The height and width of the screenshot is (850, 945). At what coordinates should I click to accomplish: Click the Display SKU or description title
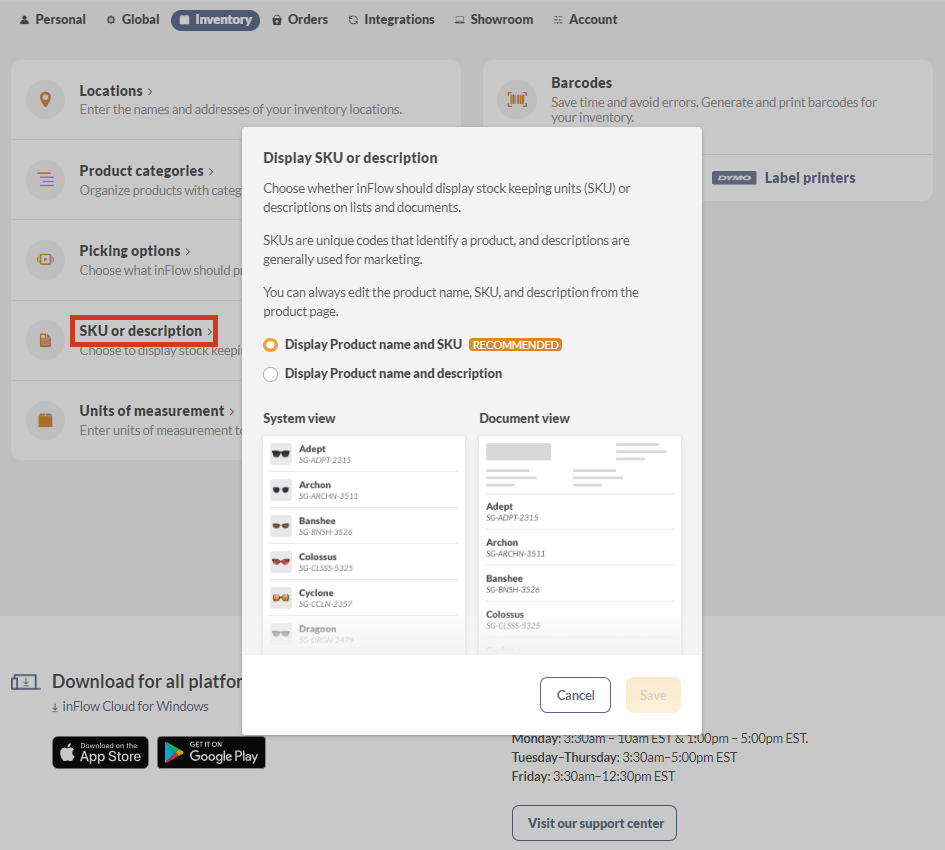pyautogui.click(x=350, y=158)
